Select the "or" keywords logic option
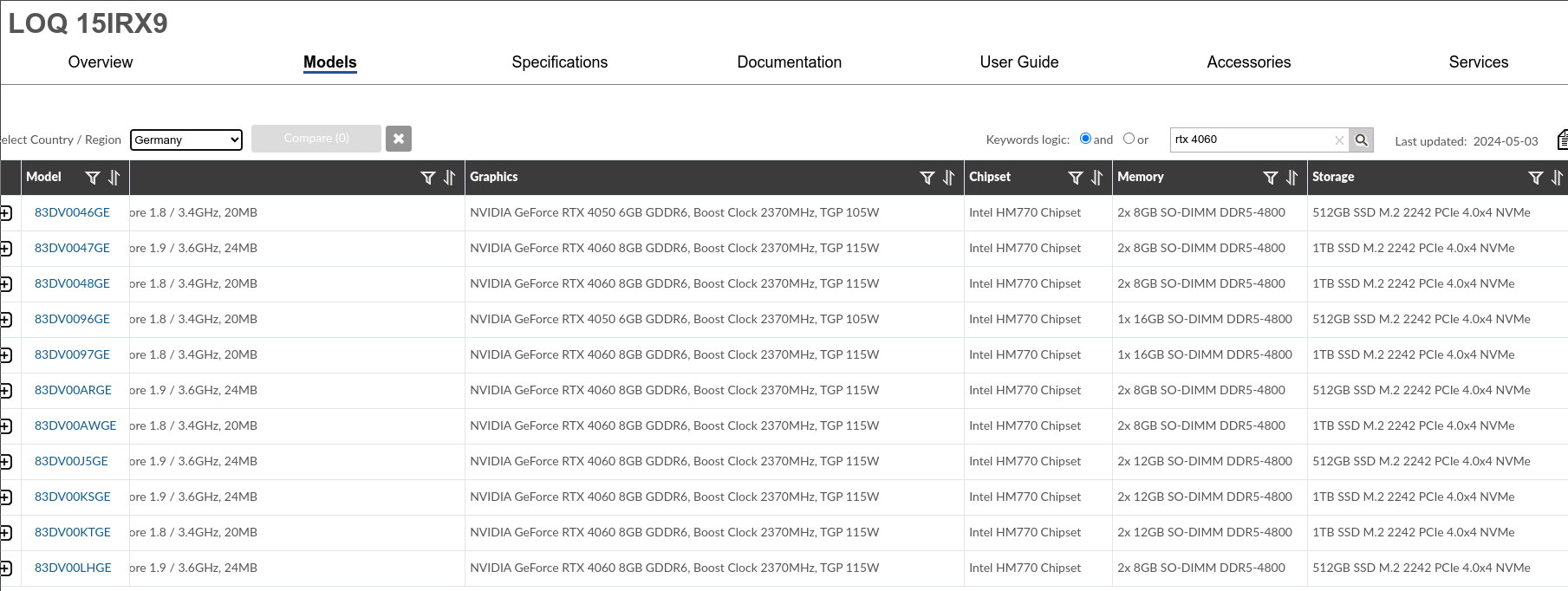 (x=1129, y=139)
